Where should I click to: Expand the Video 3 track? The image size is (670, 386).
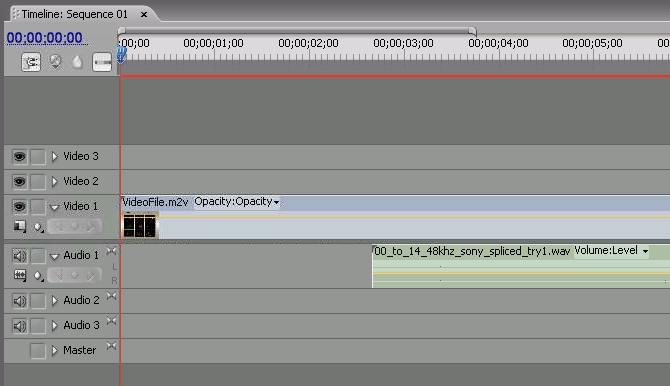pyautogui.click(x=54, y=156)
